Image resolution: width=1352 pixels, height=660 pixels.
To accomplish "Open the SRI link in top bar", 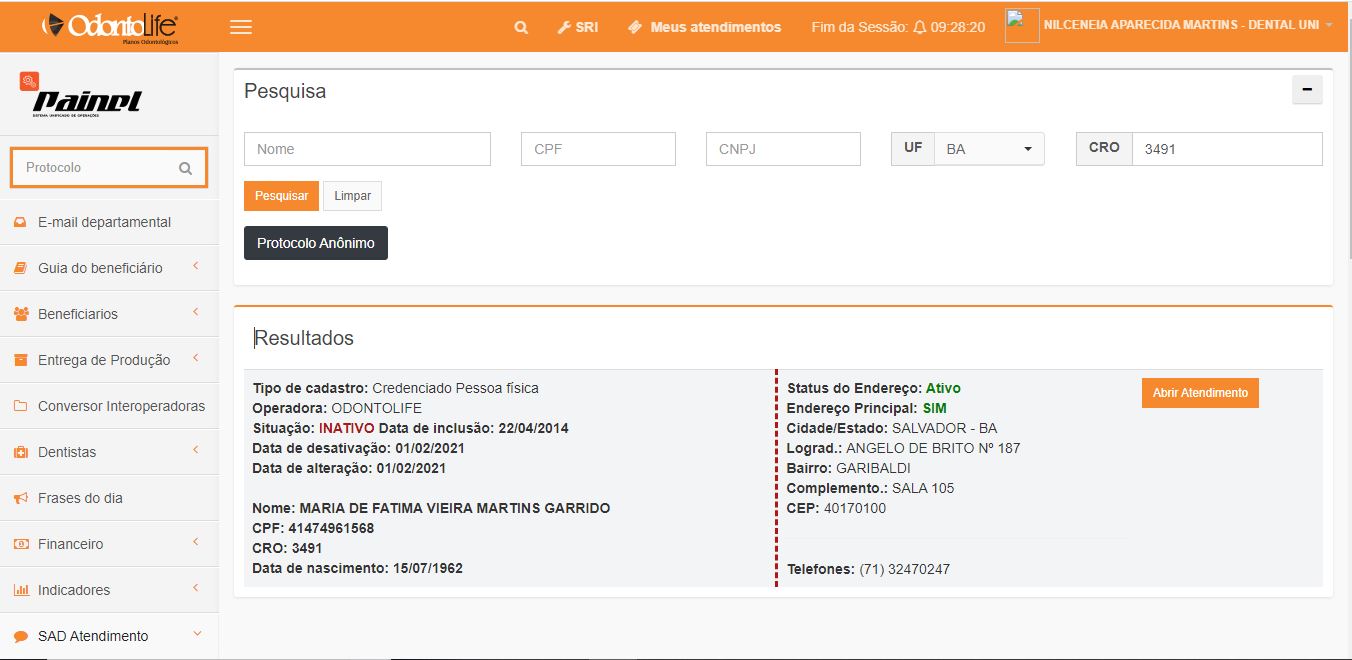I will coord(578,28).
